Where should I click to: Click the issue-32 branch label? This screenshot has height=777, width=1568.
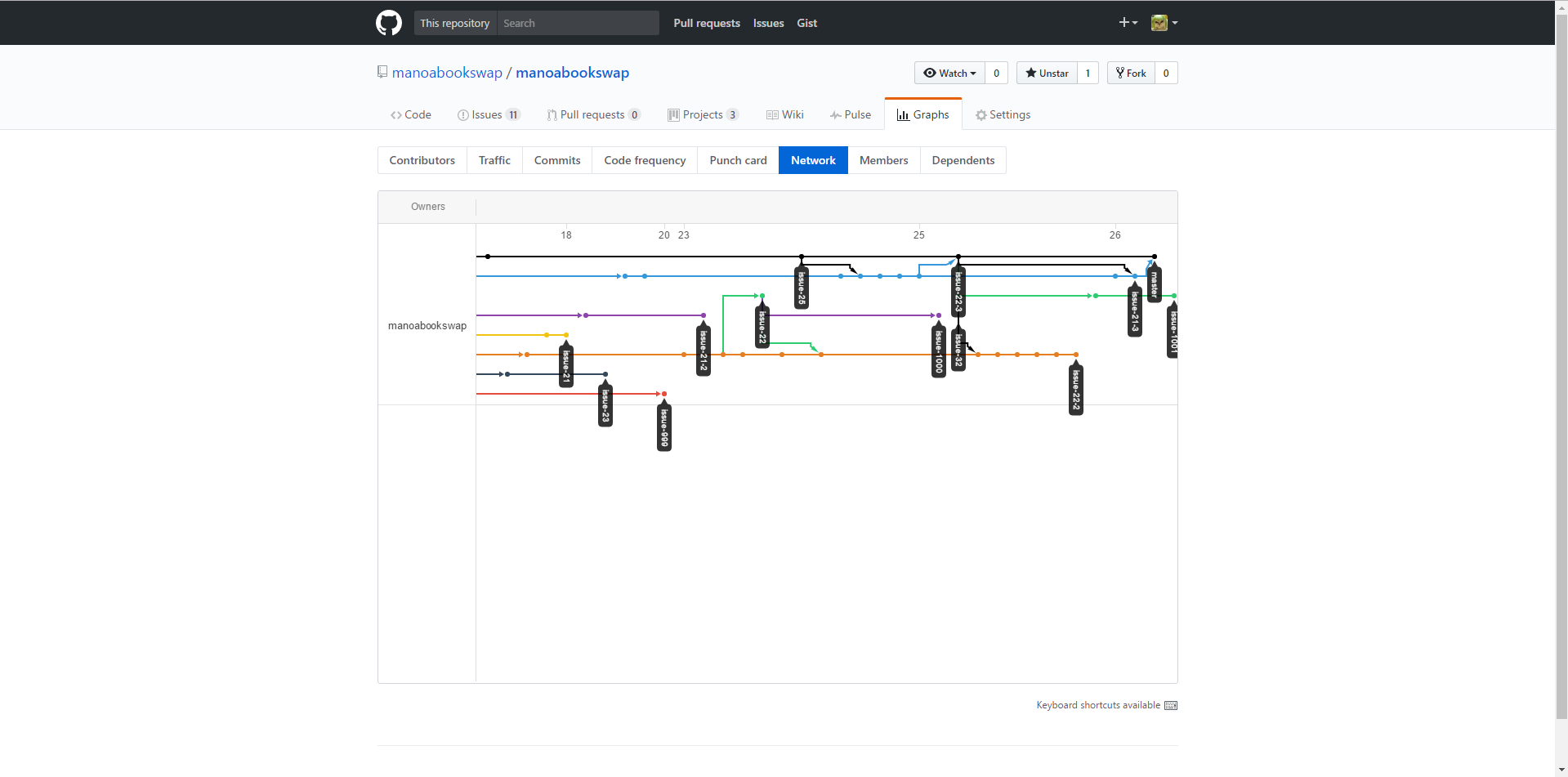(958, 347)
